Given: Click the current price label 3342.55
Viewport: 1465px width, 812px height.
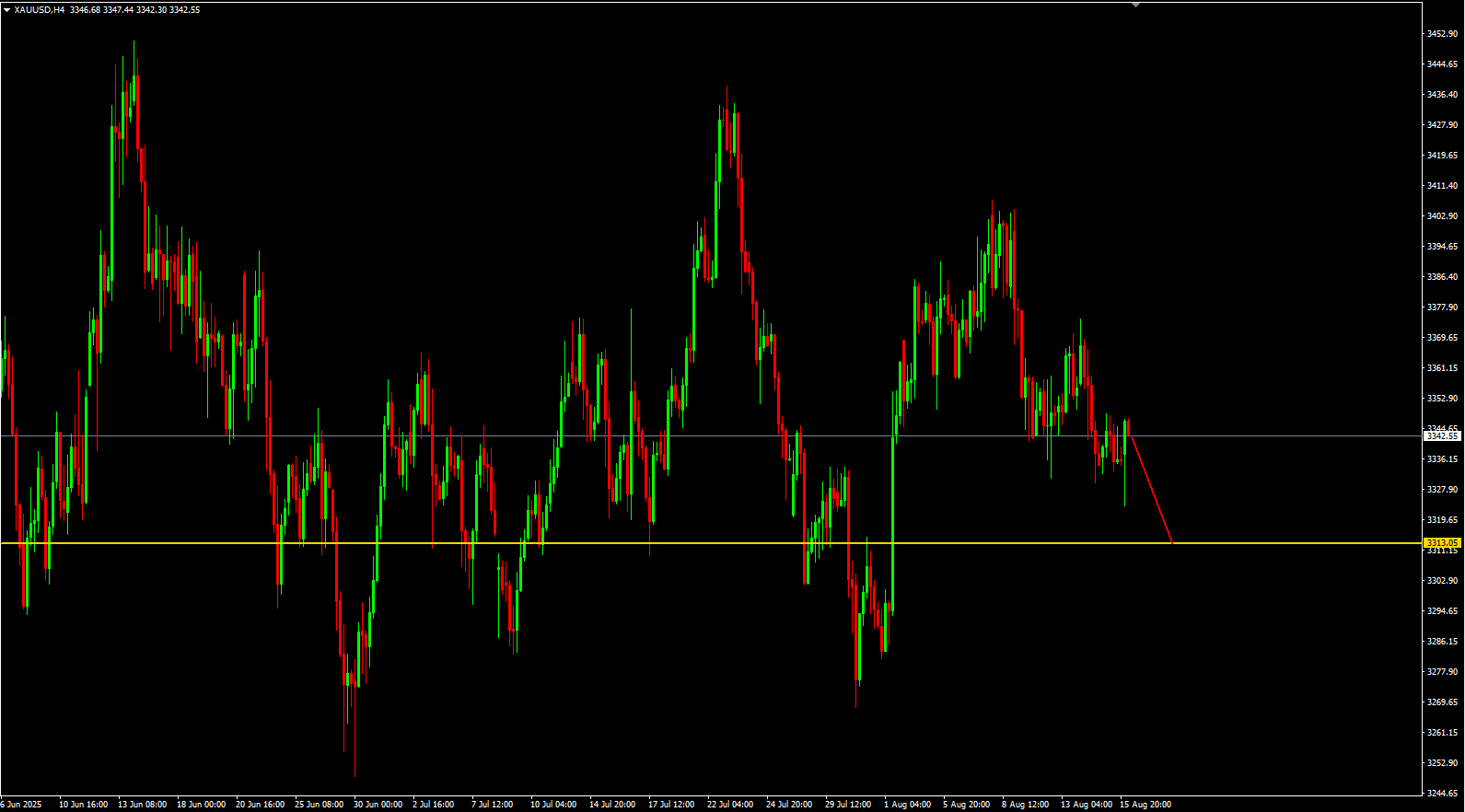Looking at the screenshot, I should point(1442,436).
